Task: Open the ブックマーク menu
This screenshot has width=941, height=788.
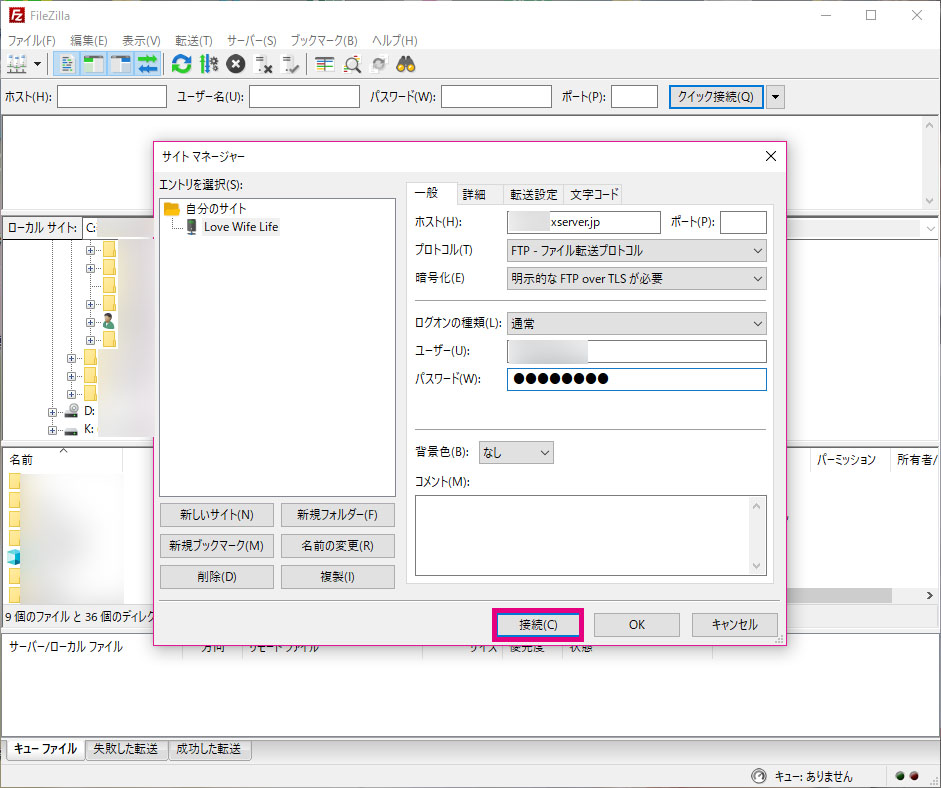Action: [322, 40]
